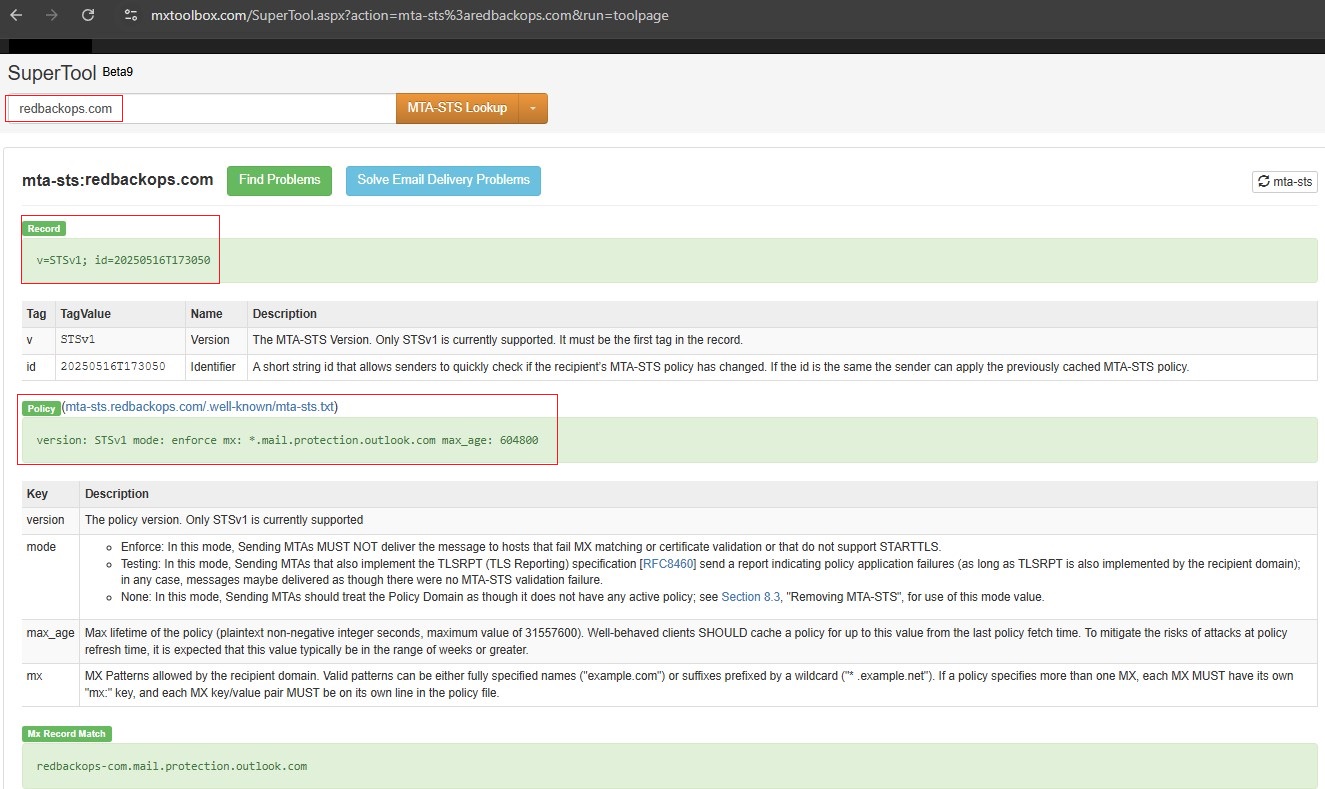Click the Find Problems button
Screen dimensions: 1325x789
pos(279,180)
